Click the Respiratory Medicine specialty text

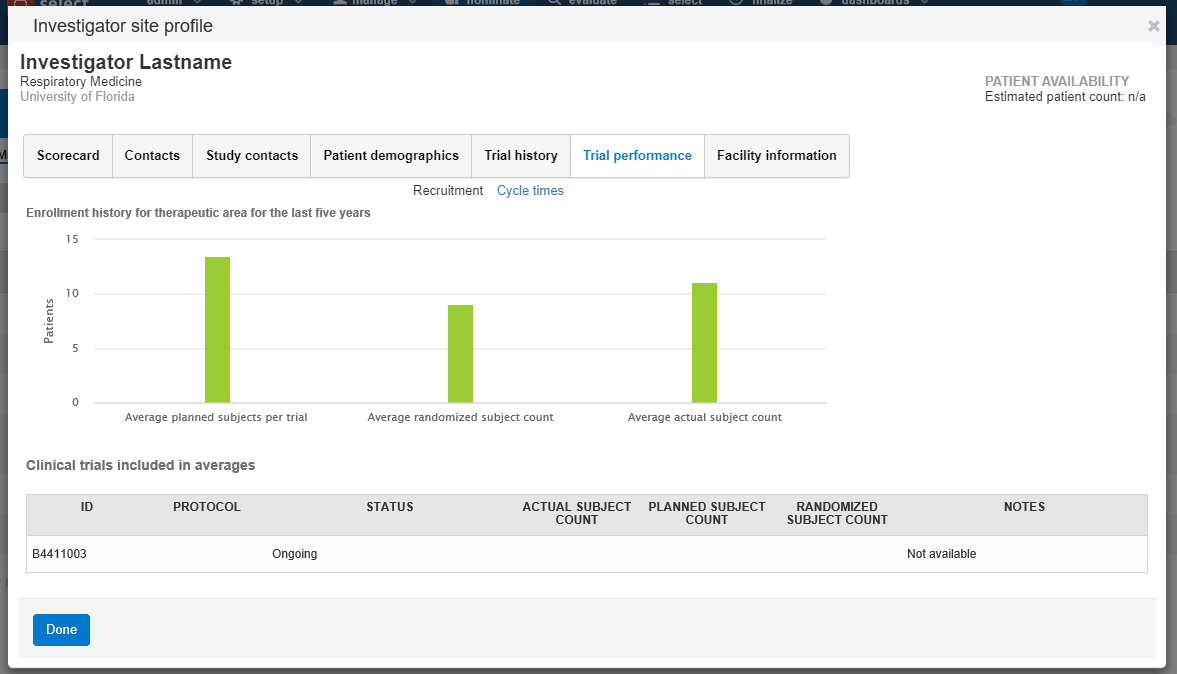coord(81,82)
